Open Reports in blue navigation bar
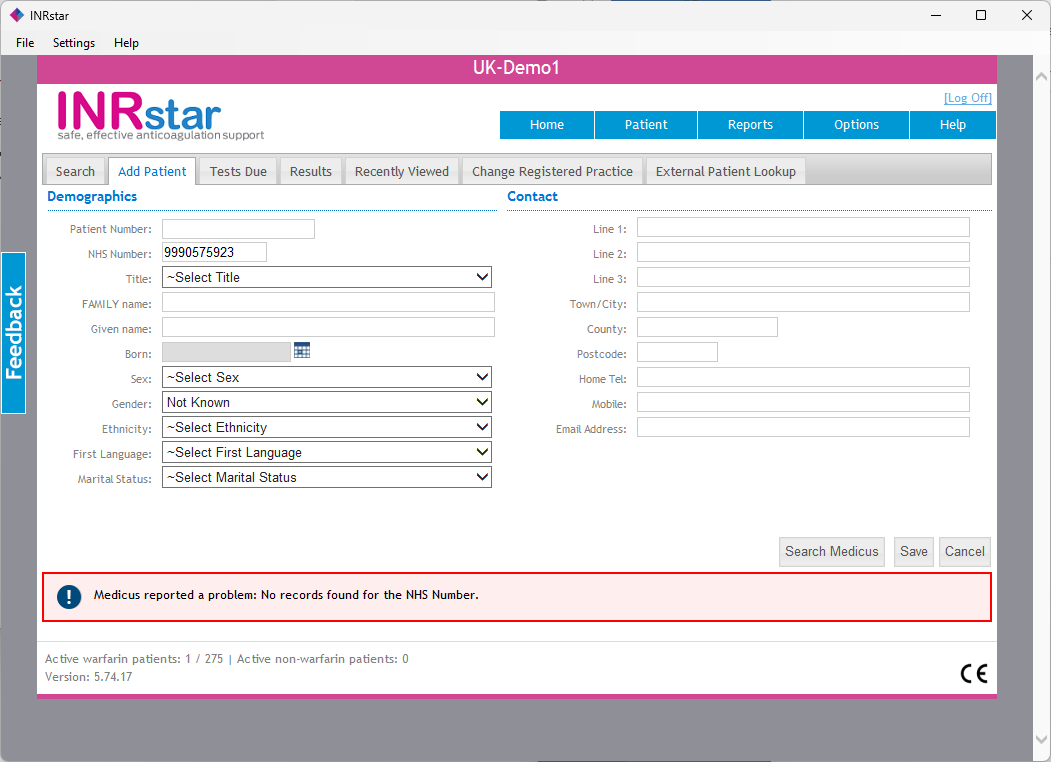Image resolution: width=1051 pixels, height=762 pixels. pyautogui.click(x=750, y=125)
